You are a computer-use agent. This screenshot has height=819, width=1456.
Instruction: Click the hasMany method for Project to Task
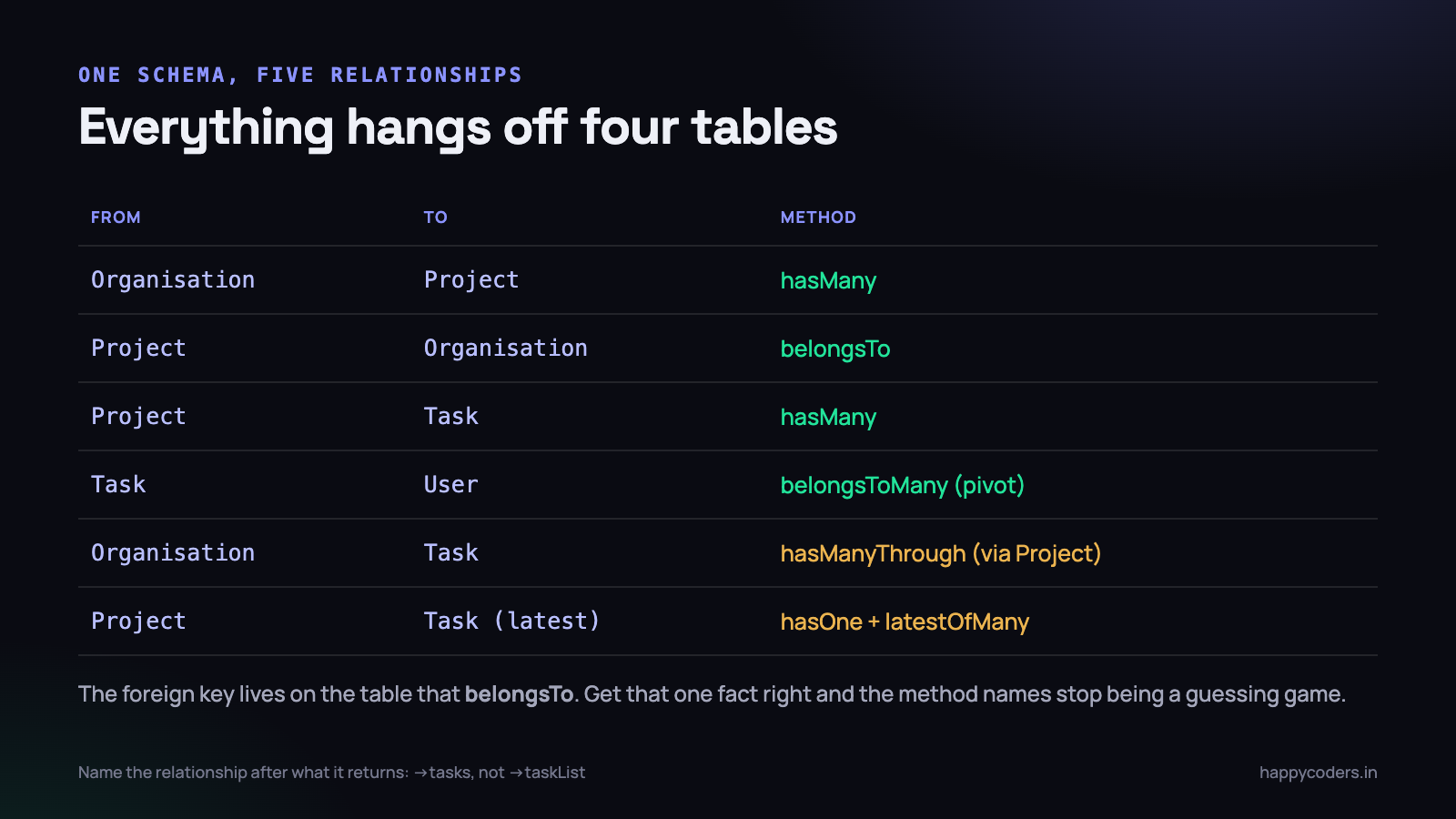(828, 418)
